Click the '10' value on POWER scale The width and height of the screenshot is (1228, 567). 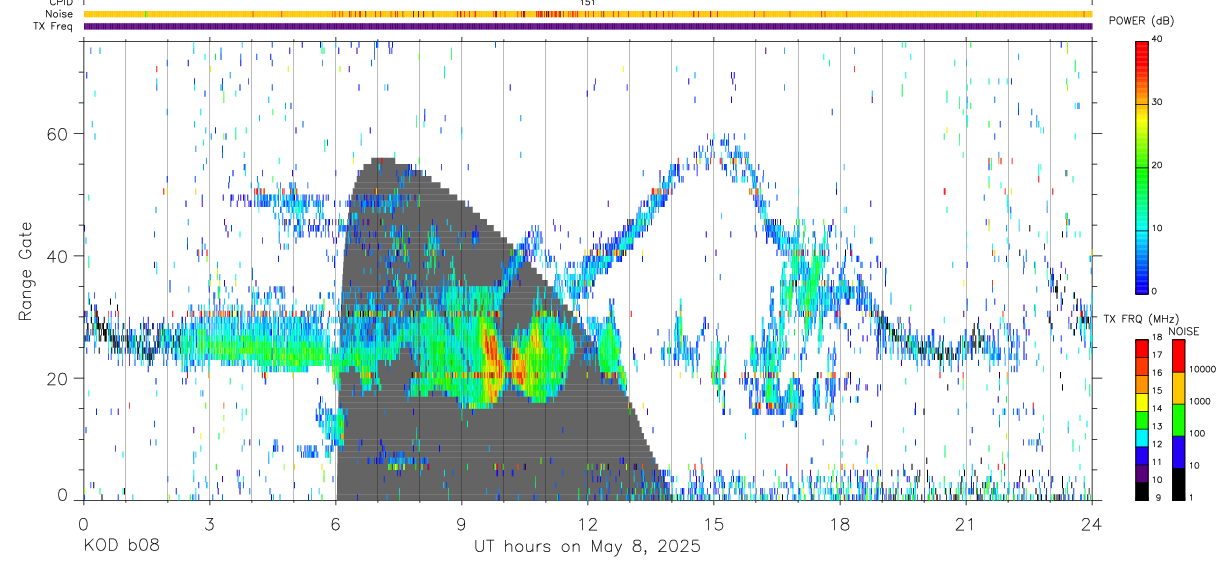(1158, 229)
